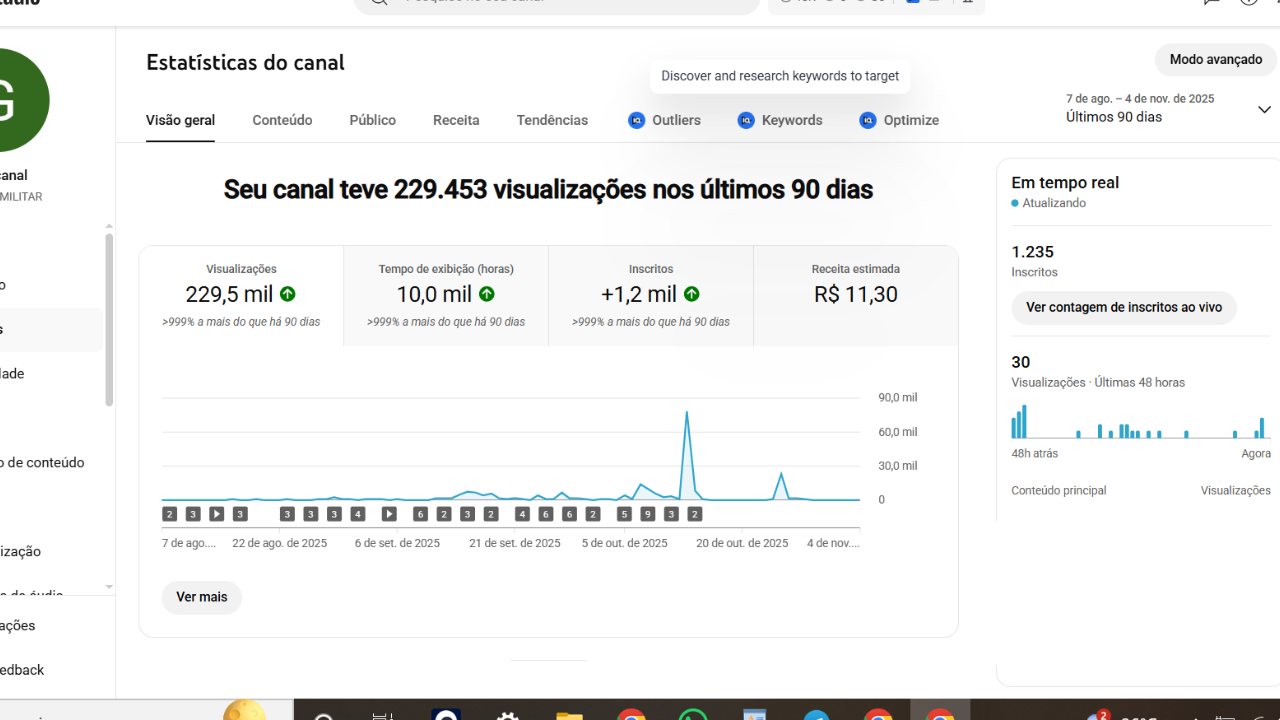1280x720 pixels.
Task: Select the Keywords tab
Action: [x=780, y=120]
